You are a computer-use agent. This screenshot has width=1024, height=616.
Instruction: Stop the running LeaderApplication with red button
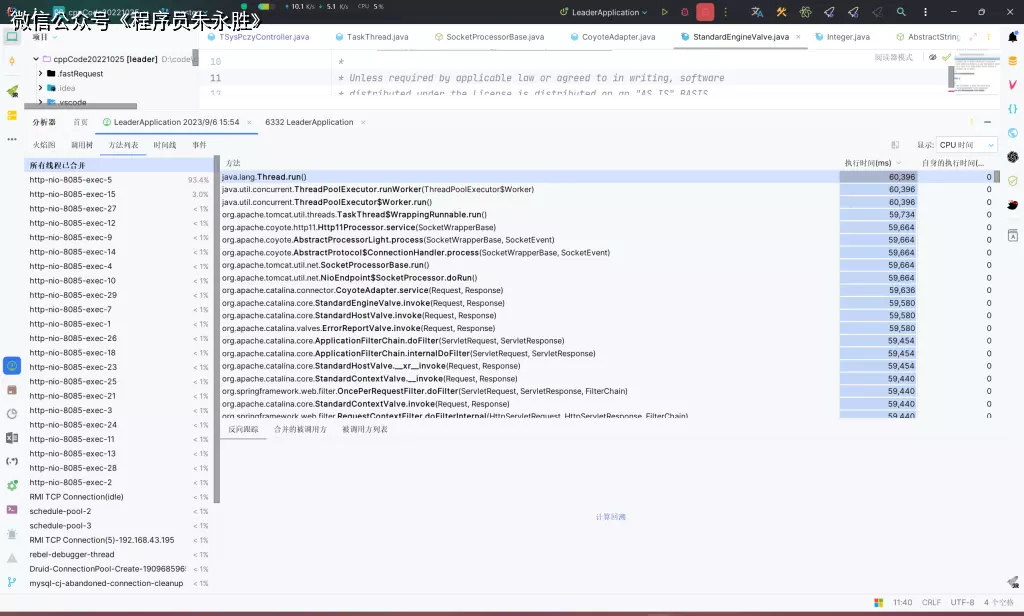tap(705, 12)
